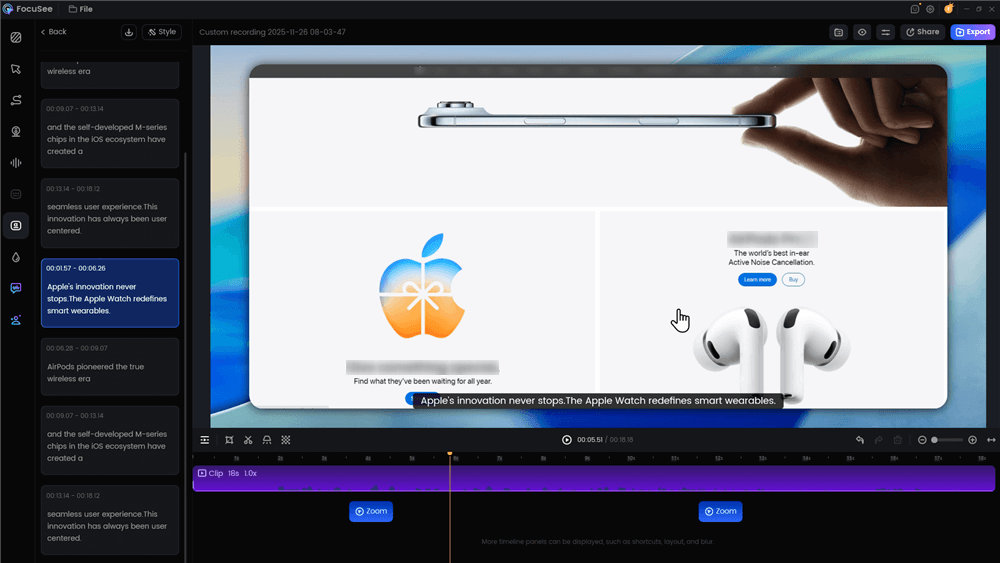Open the water drop watermark panel
1000x563 pixels.
(x=16, y=257)
